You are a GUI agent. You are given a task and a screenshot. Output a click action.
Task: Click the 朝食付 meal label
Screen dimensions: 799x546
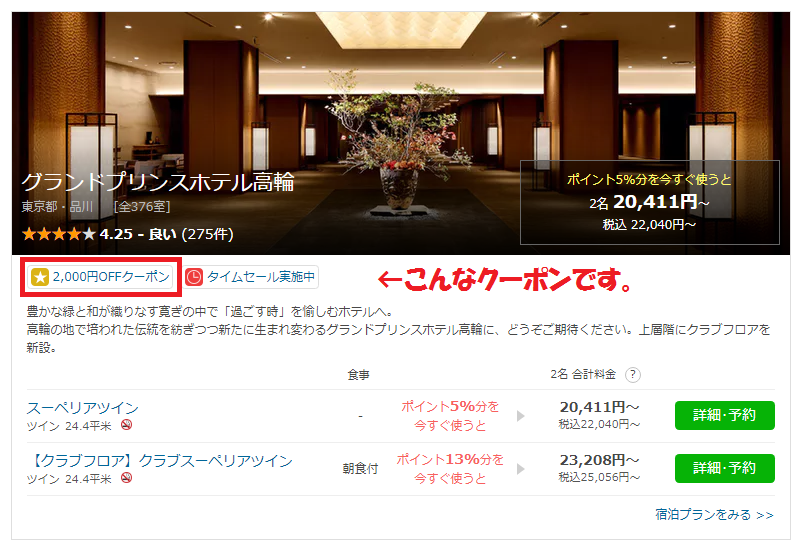360,469
